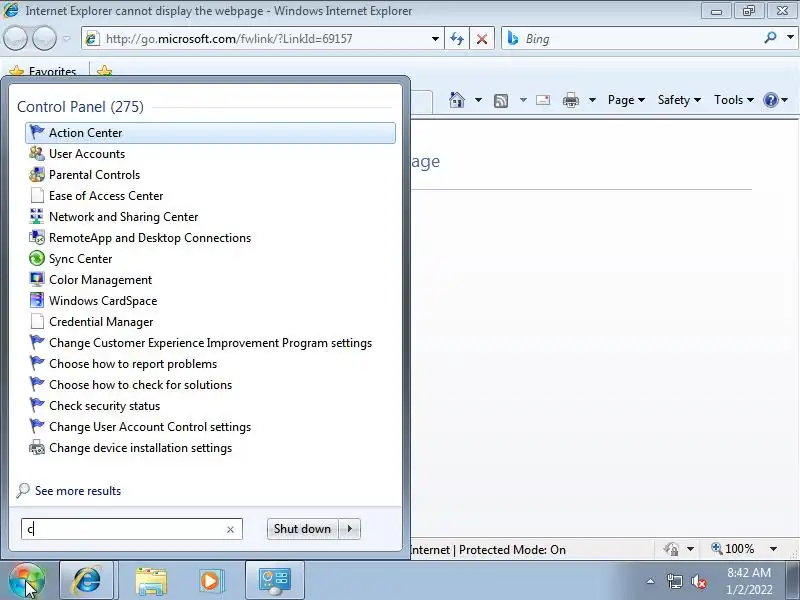Click the Shut down button
Viewport: 800px width, 600px height.
302,529
